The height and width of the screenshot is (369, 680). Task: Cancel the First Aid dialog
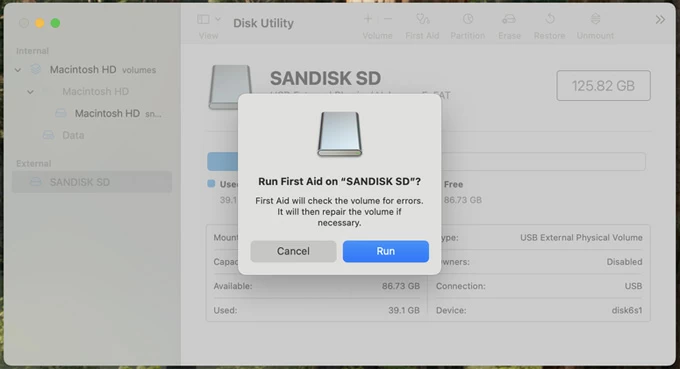293,251
